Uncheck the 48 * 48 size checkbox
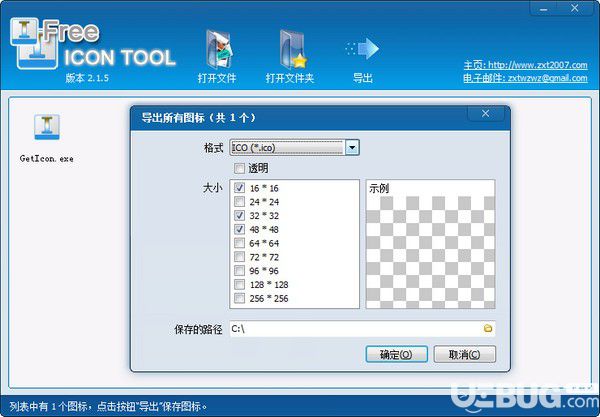Image resolution: width=600 pixels, height=417 pixels. point(240,229)
